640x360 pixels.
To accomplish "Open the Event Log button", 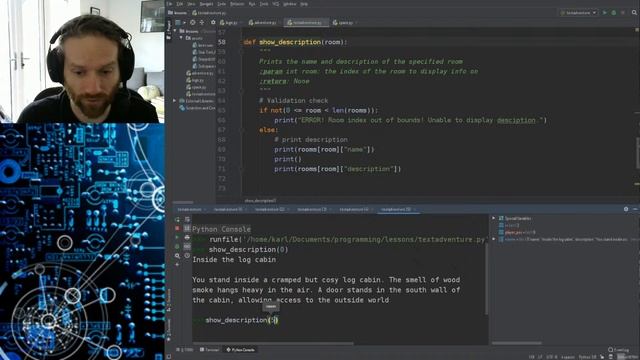I will click(619, 350).
